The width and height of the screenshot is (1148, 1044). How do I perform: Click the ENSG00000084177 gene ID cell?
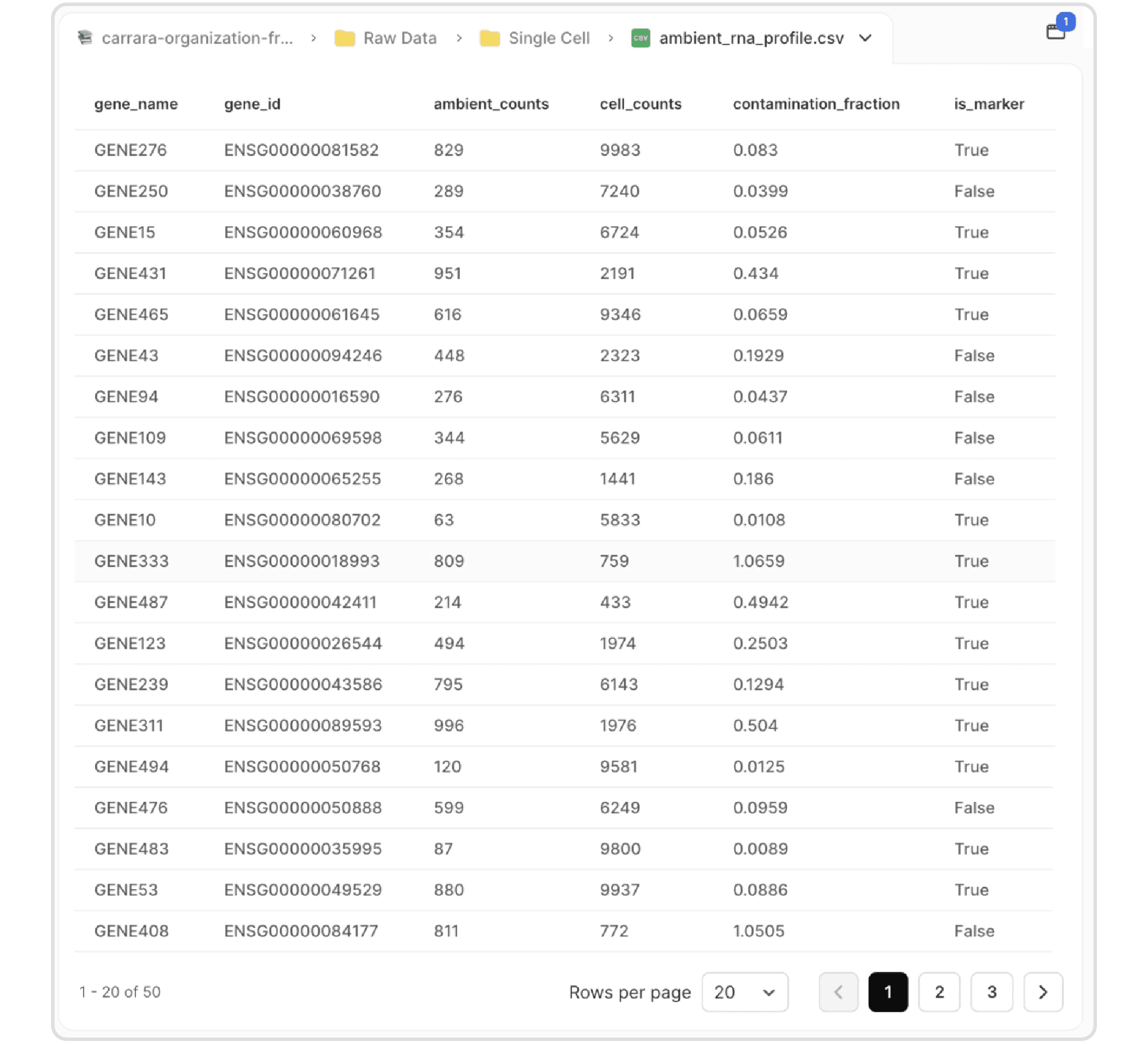tap(301, 930)
